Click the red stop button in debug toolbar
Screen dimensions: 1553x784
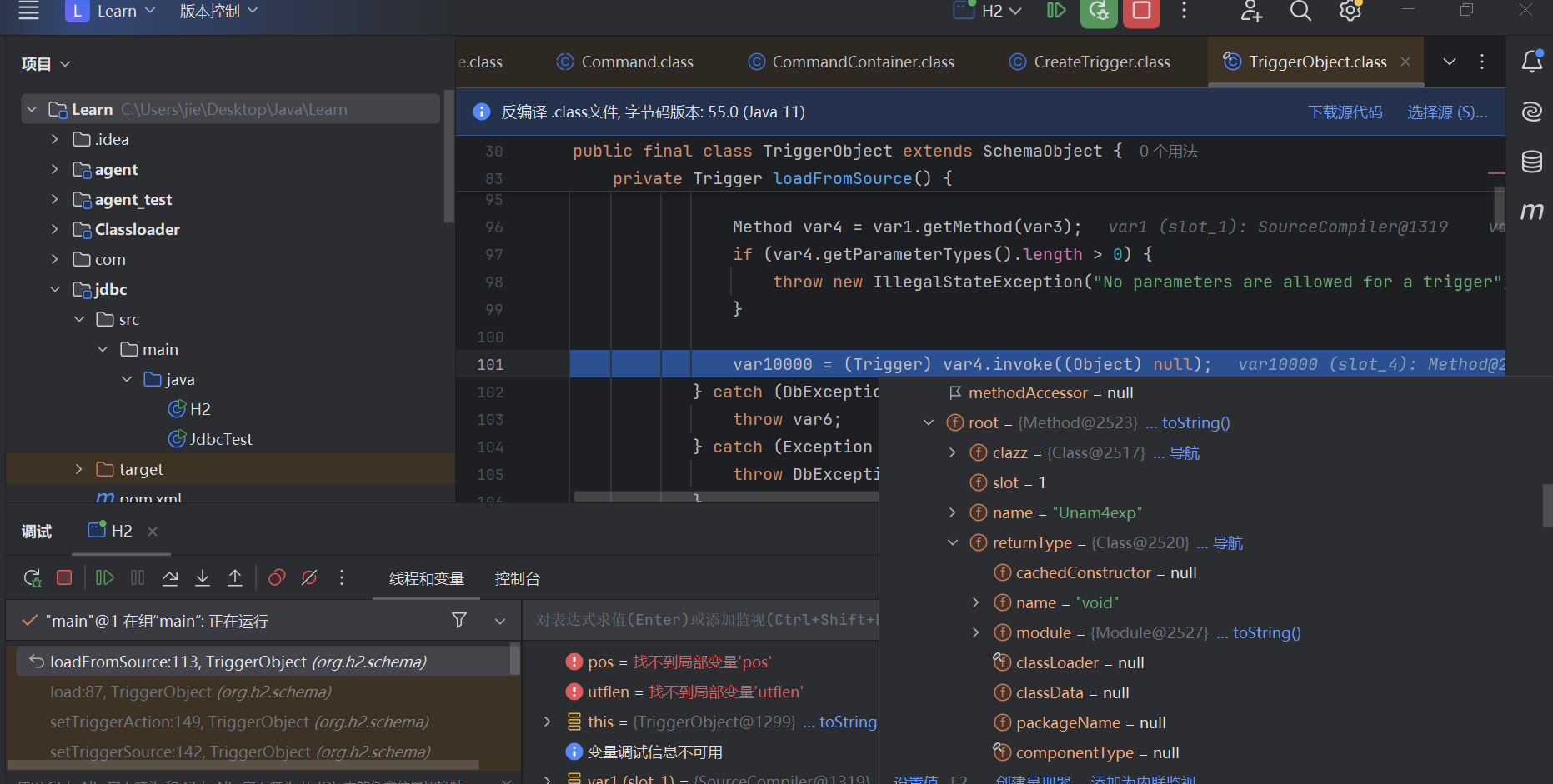click(64, 577)
